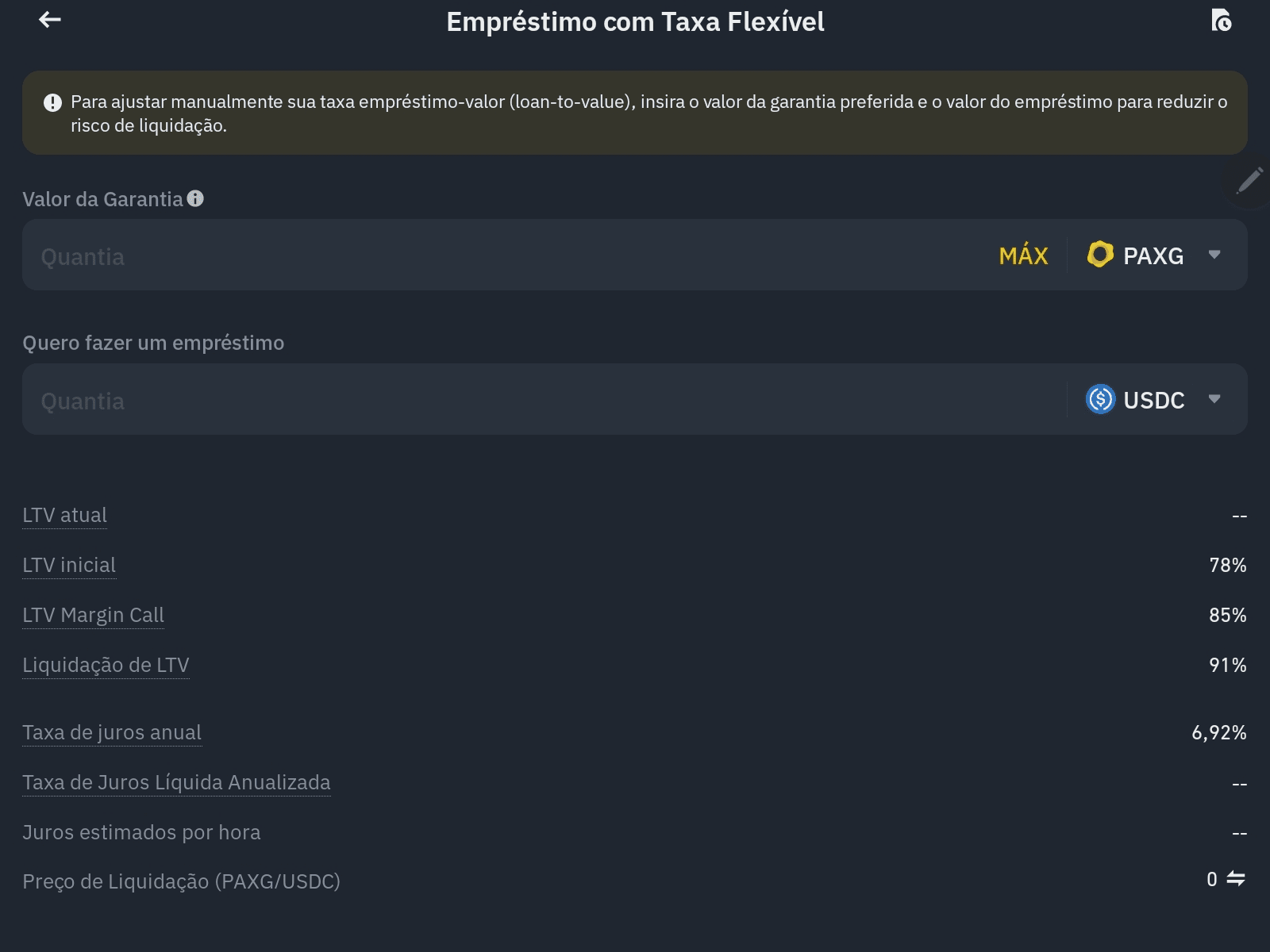
Task: Show explanation for LTV inicial
Action: point(69,565)
